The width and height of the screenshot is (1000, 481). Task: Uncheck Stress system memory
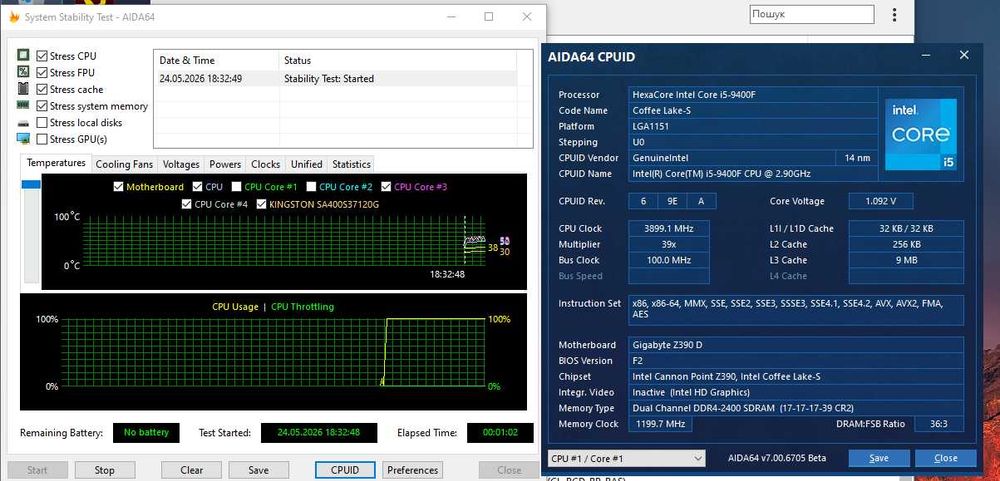click(42, 106)
